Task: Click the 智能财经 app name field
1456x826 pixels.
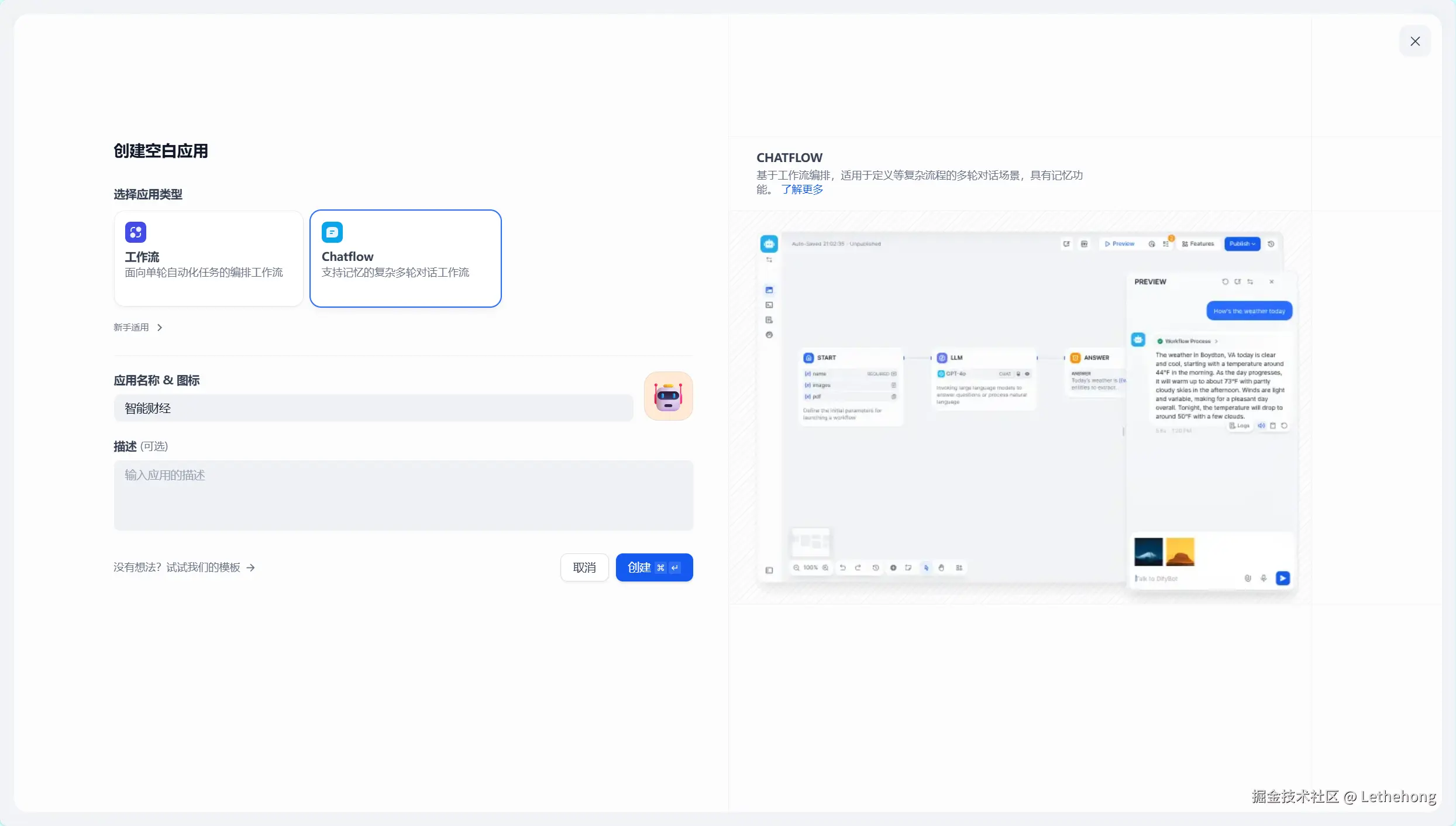Action: click(x=373, y=408)
